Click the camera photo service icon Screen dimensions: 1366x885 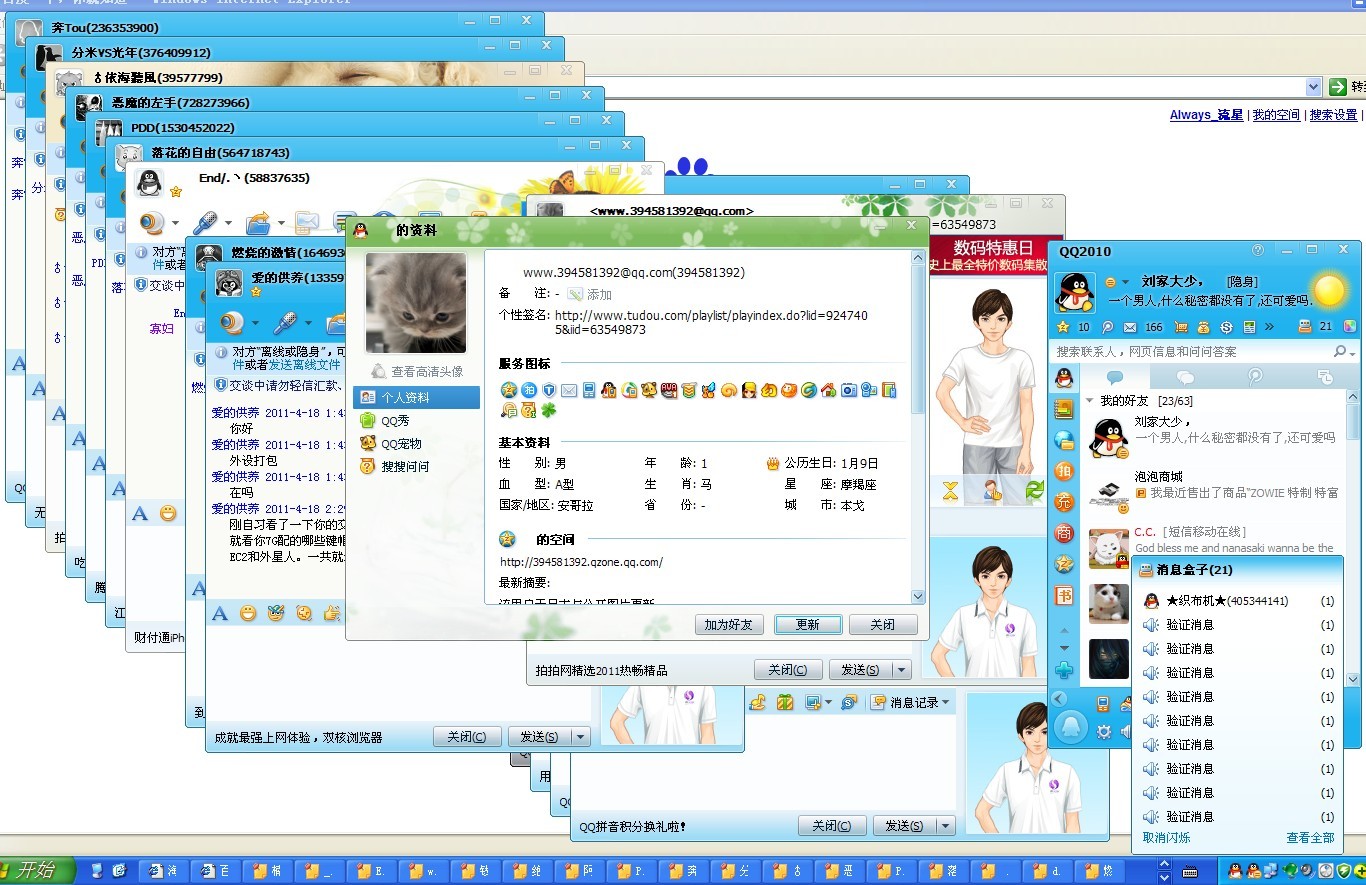click(848, 390)
